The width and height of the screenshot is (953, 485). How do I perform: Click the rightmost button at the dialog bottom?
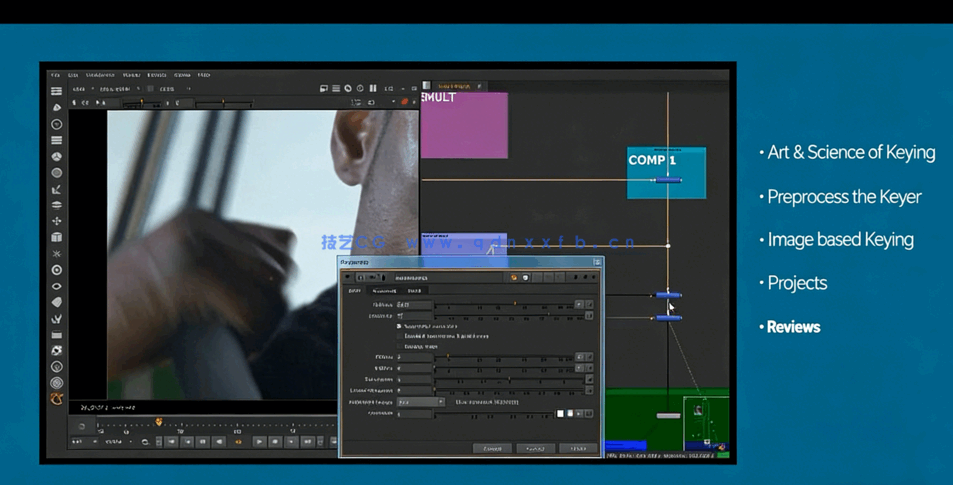578,449
